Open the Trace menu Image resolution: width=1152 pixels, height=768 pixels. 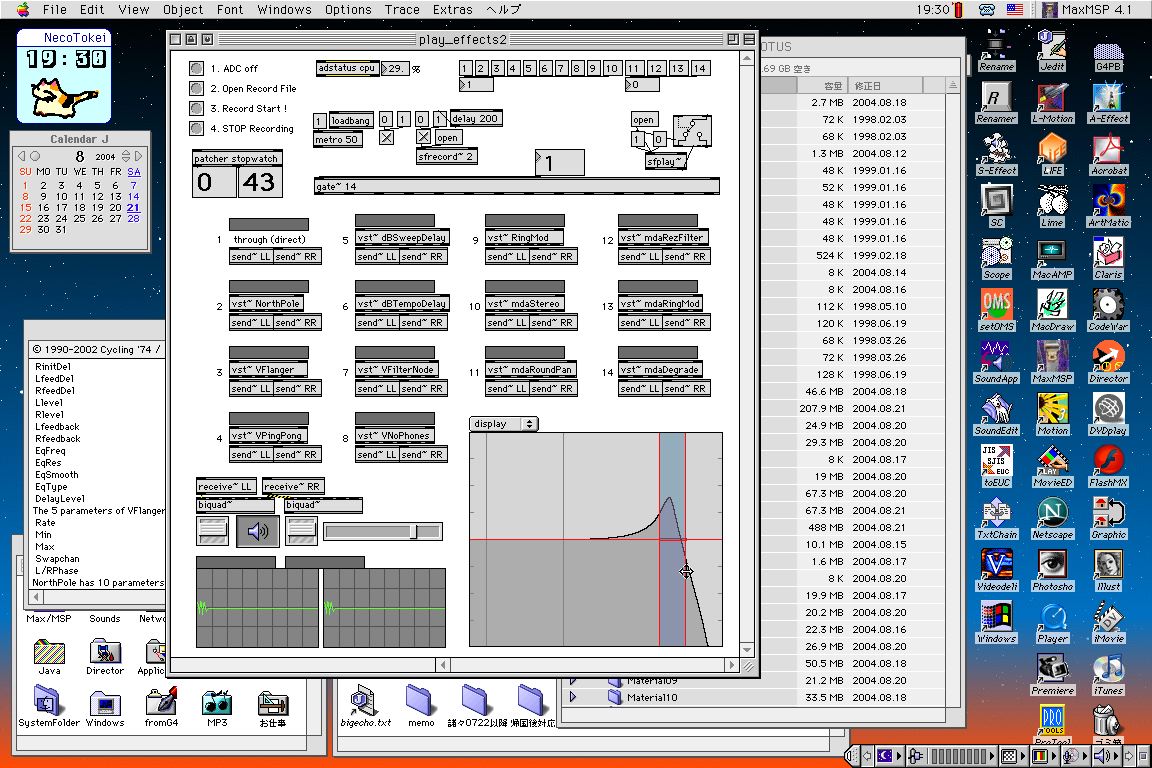tap(402, 9)
